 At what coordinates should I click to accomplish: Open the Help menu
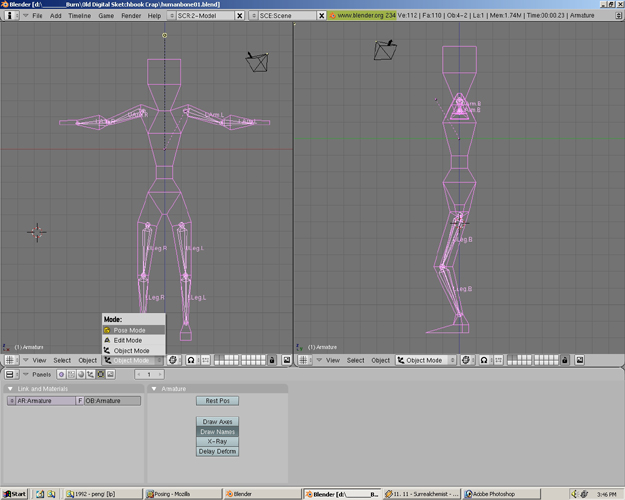coord(154,16)
